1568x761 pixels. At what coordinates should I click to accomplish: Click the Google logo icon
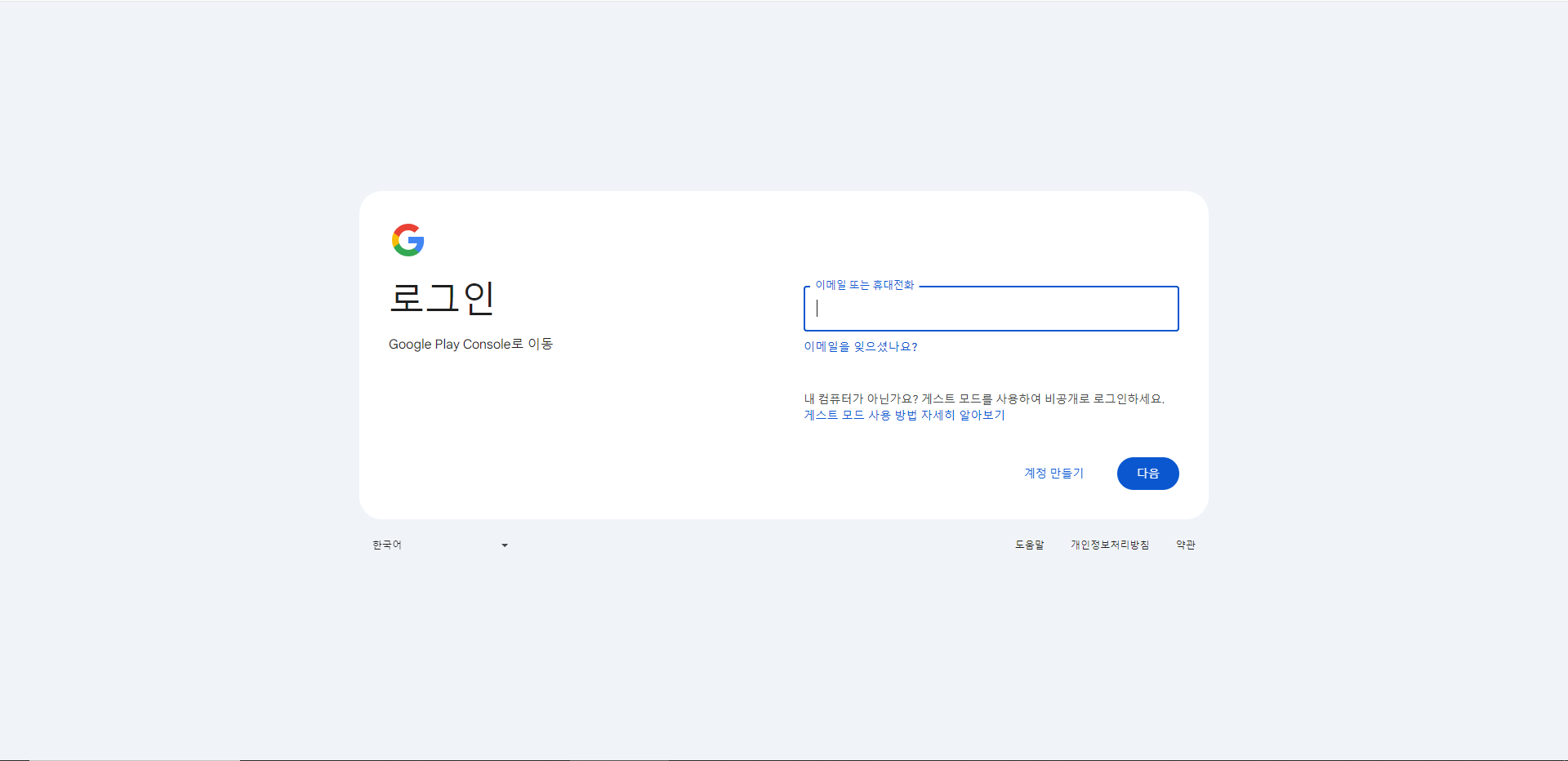click(x=408, y=240)
